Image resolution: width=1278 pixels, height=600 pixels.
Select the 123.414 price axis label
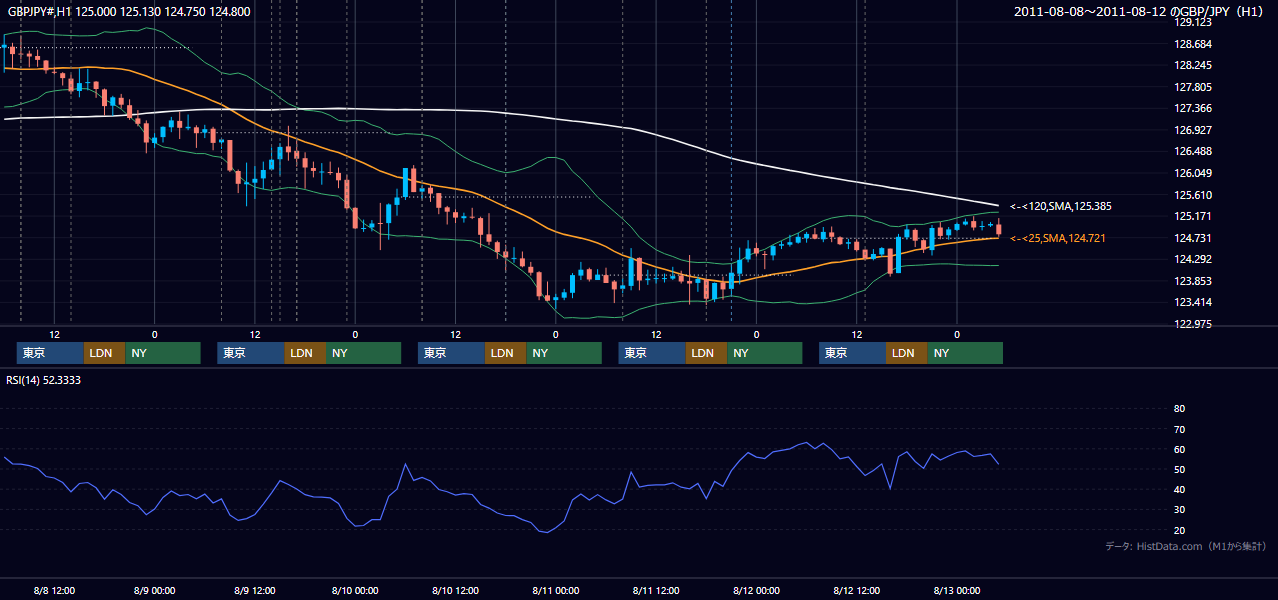1192,302
